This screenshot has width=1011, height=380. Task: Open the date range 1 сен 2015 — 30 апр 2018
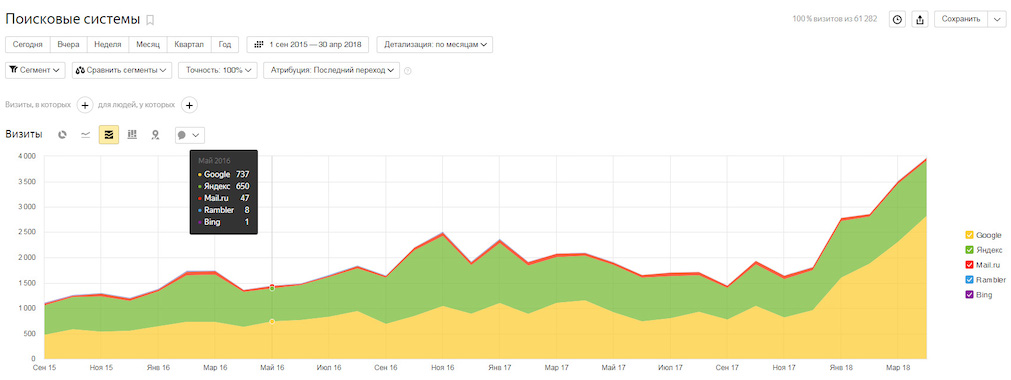pyautogui.click(x=308, y=45)
